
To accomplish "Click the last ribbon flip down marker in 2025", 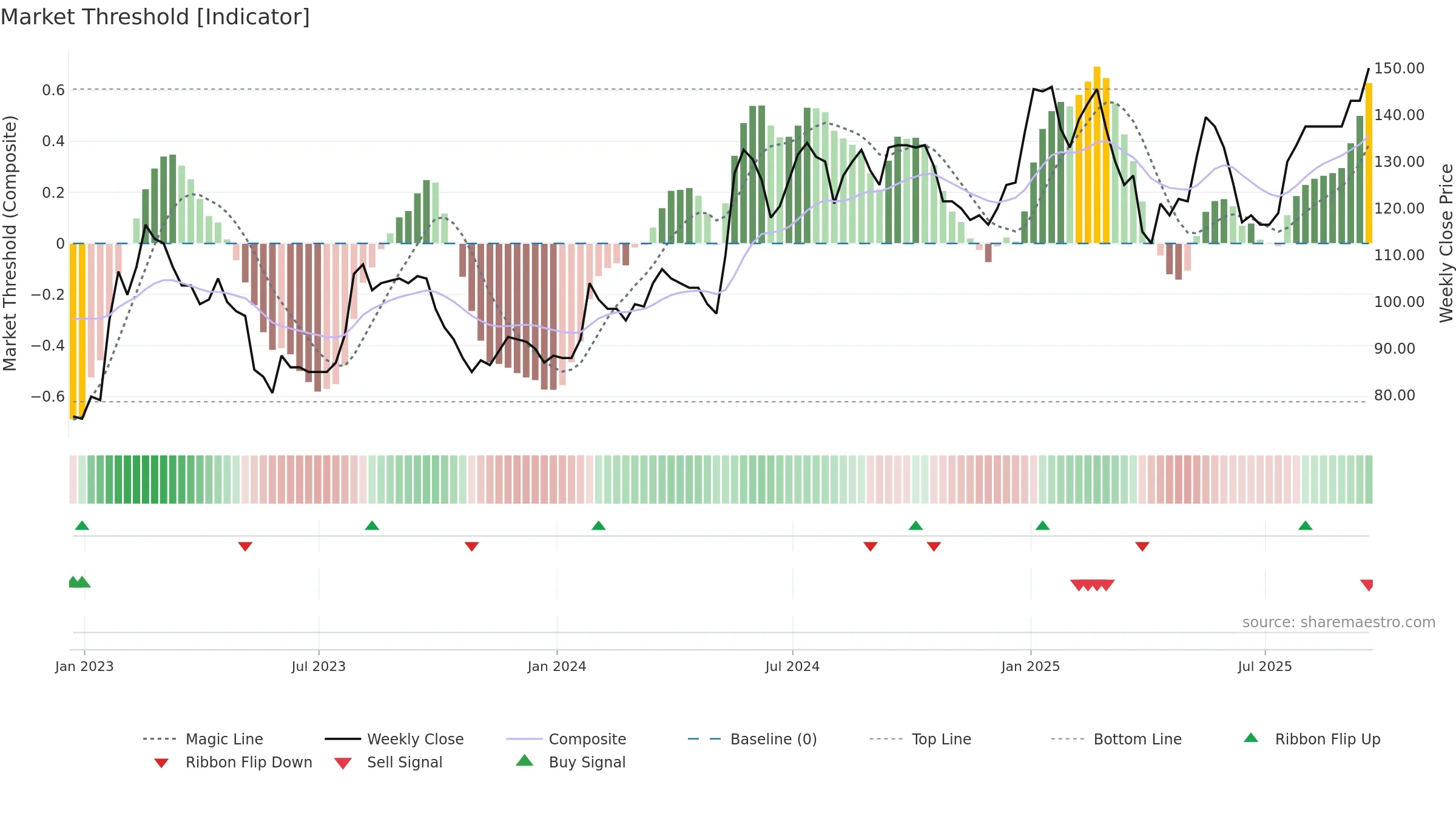I will click(x=1142, y=547).
